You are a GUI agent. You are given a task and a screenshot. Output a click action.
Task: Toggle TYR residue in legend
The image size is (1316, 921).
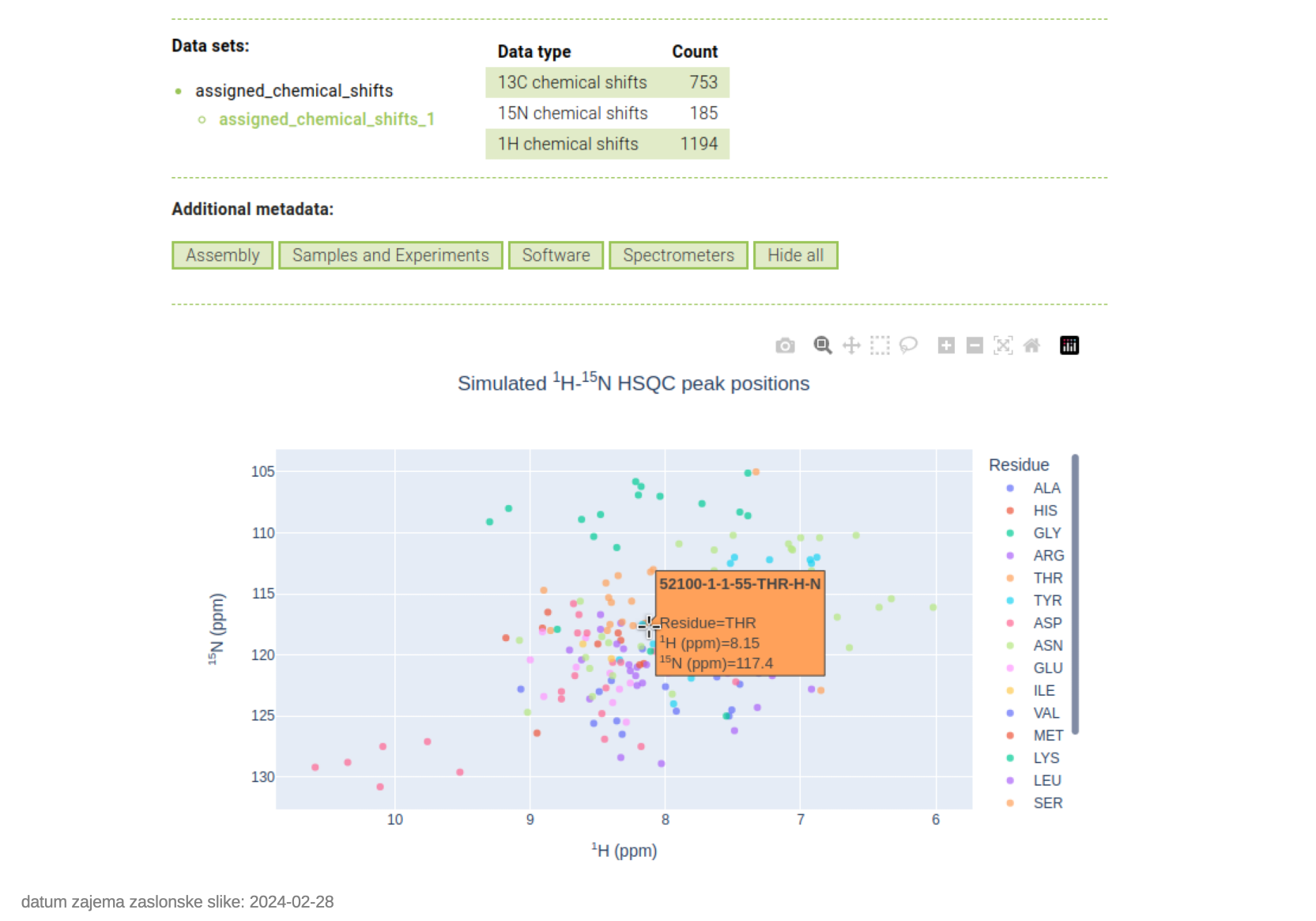[1034, 601]
